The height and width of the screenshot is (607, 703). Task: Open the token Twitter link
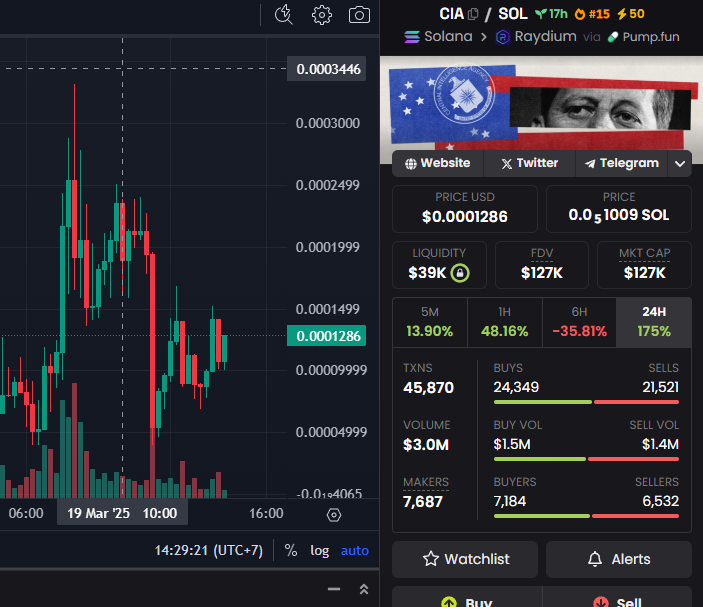pyautogui.click(x=529, y=164)
